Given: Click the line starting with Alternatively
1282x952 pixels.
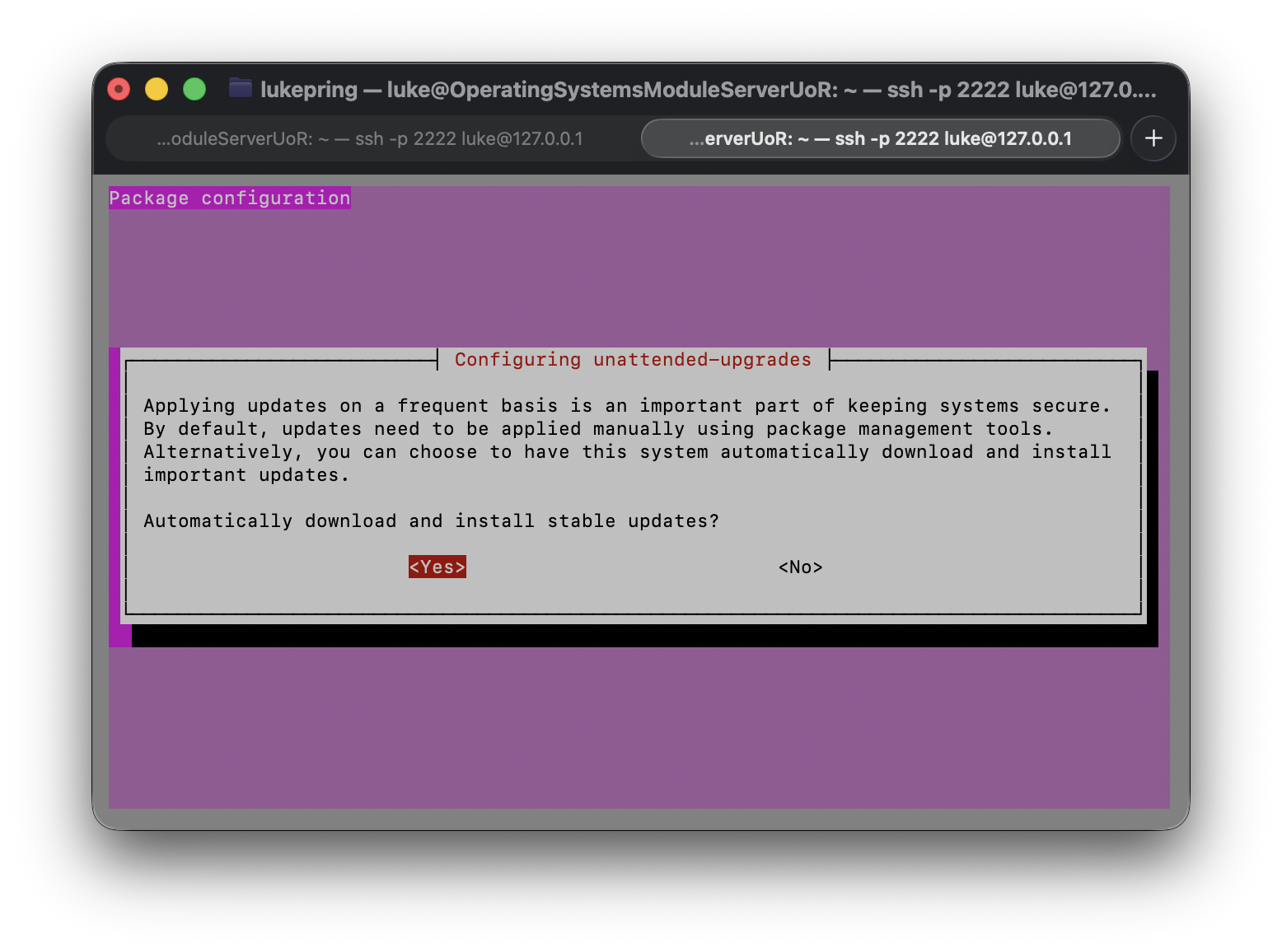Looking at the screenshot, I should click(626, 452).
